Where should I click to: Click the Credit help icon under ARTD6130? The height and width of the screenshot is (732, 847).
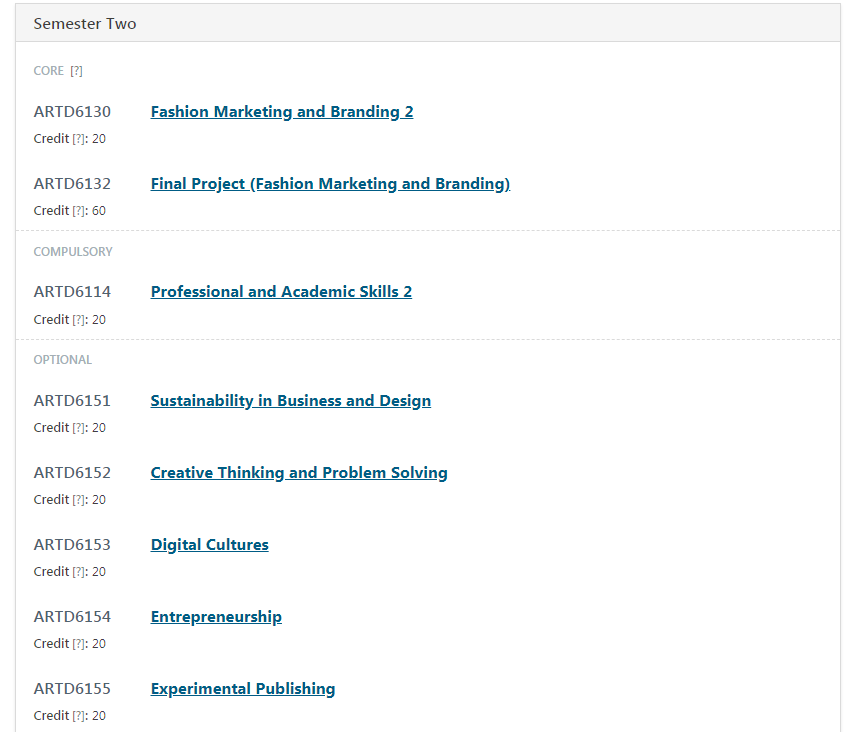pos(79,139)
